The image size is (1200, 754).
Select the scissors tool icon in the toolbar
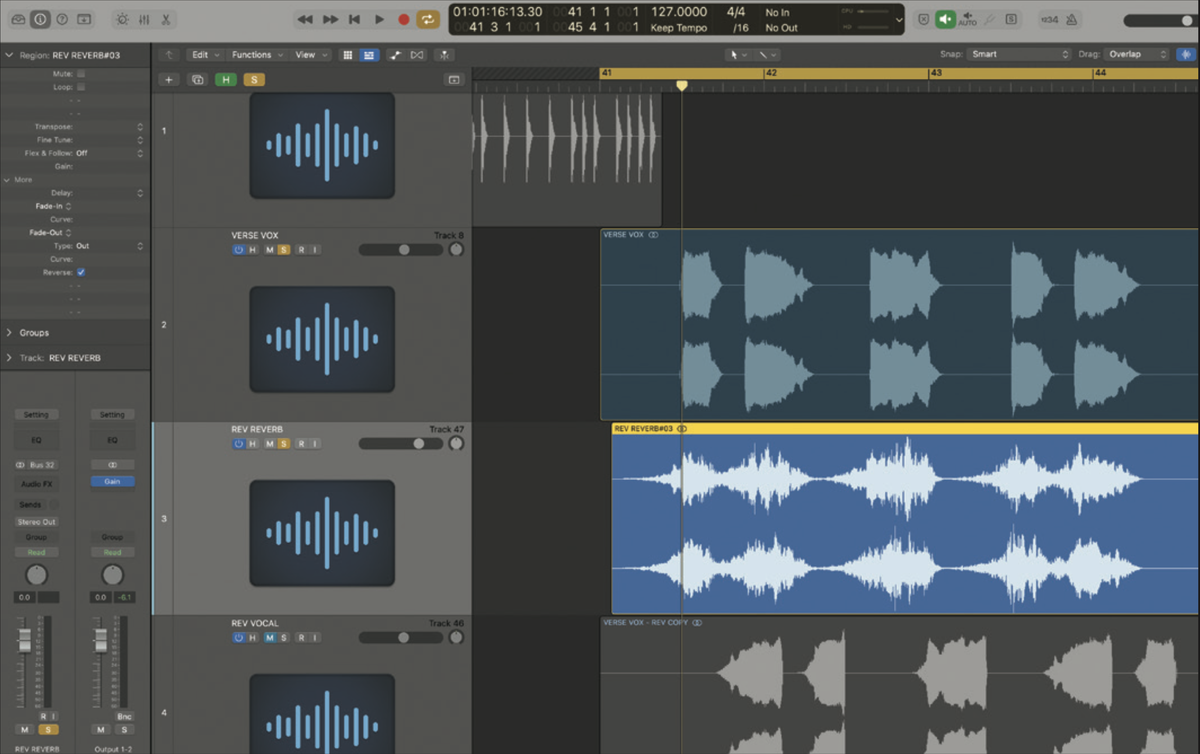coord(167,19)
